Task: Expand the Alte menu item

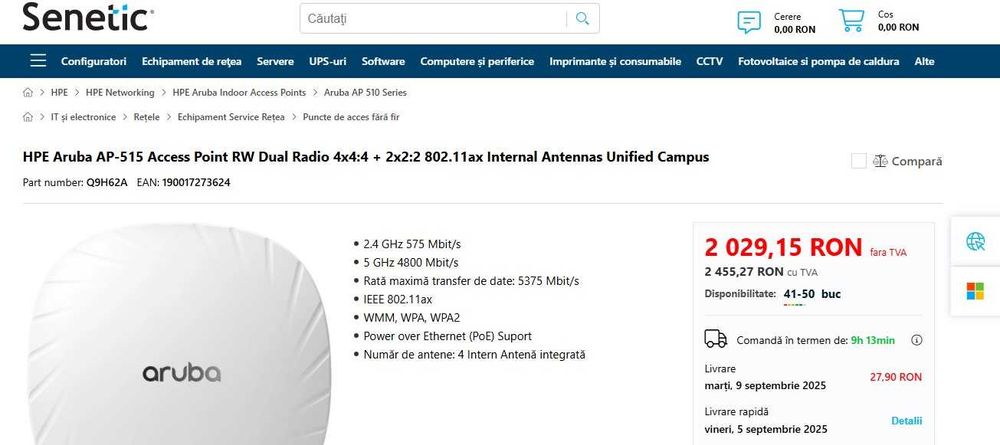Action: [924, 61]
